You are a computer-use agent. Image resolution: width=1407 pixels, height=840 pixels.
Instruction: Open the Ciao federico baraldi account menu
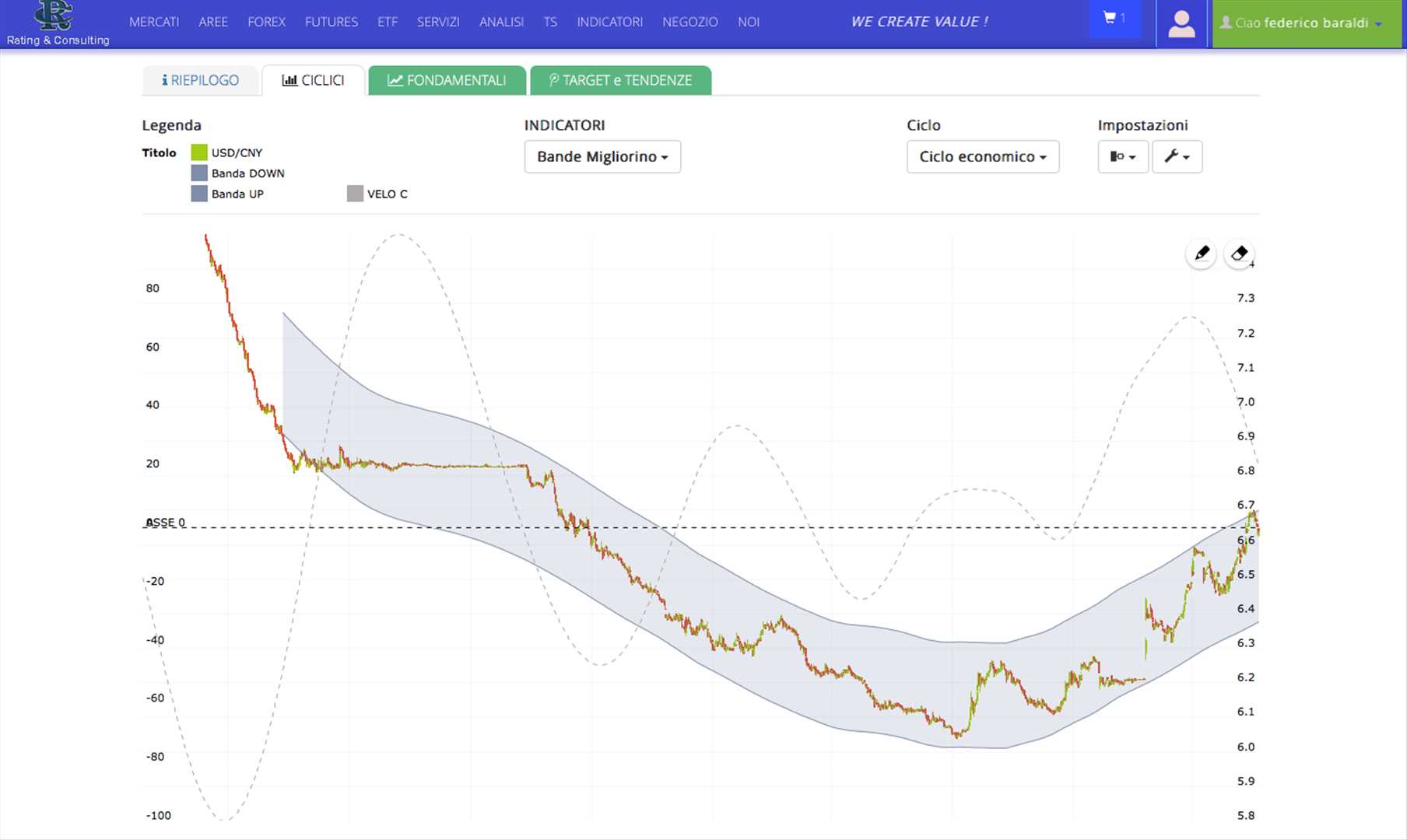(x=1306, y=23)
